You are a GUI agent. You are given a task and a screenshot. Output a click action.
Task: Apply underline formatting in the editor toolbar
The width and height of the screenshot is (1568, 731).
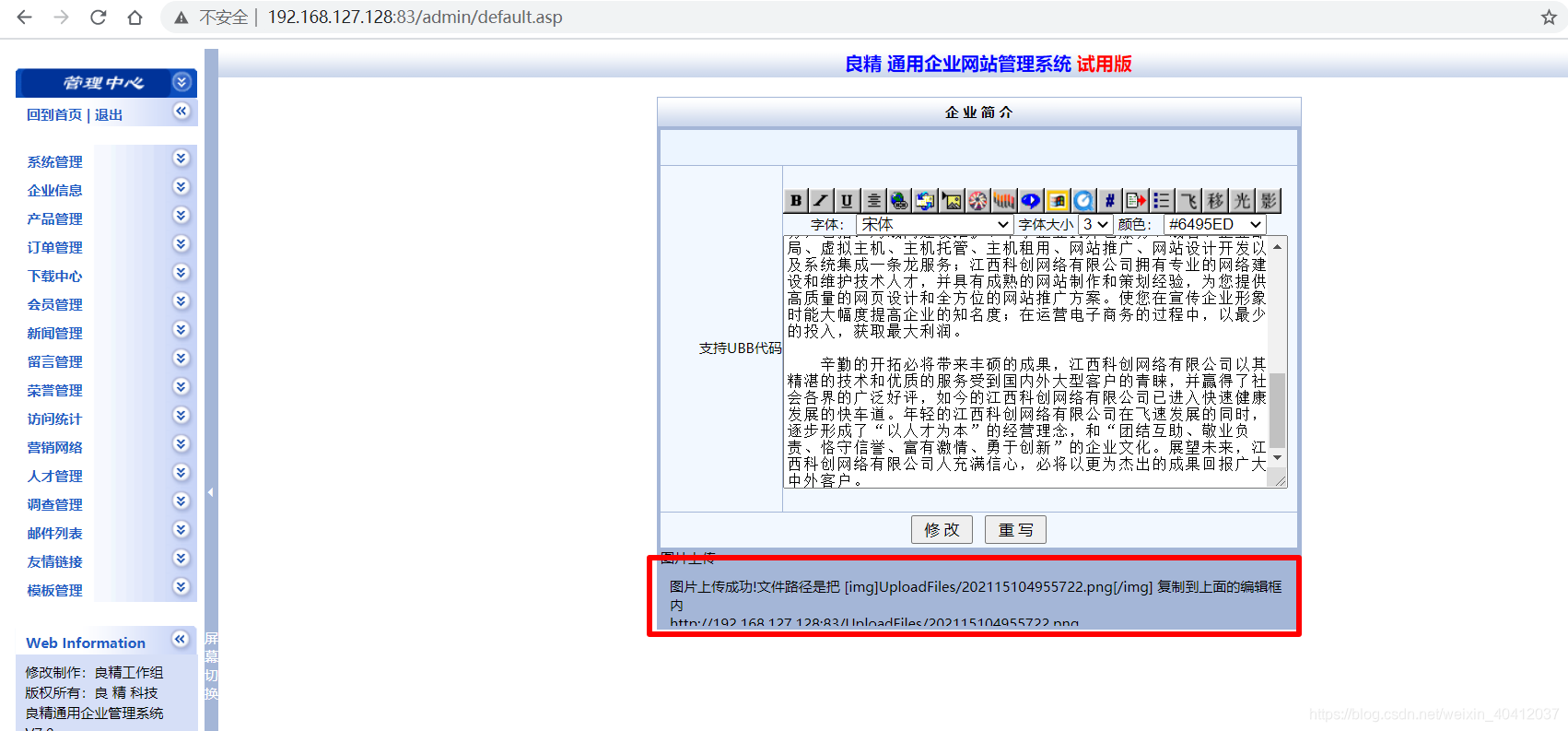pos(847,201)
